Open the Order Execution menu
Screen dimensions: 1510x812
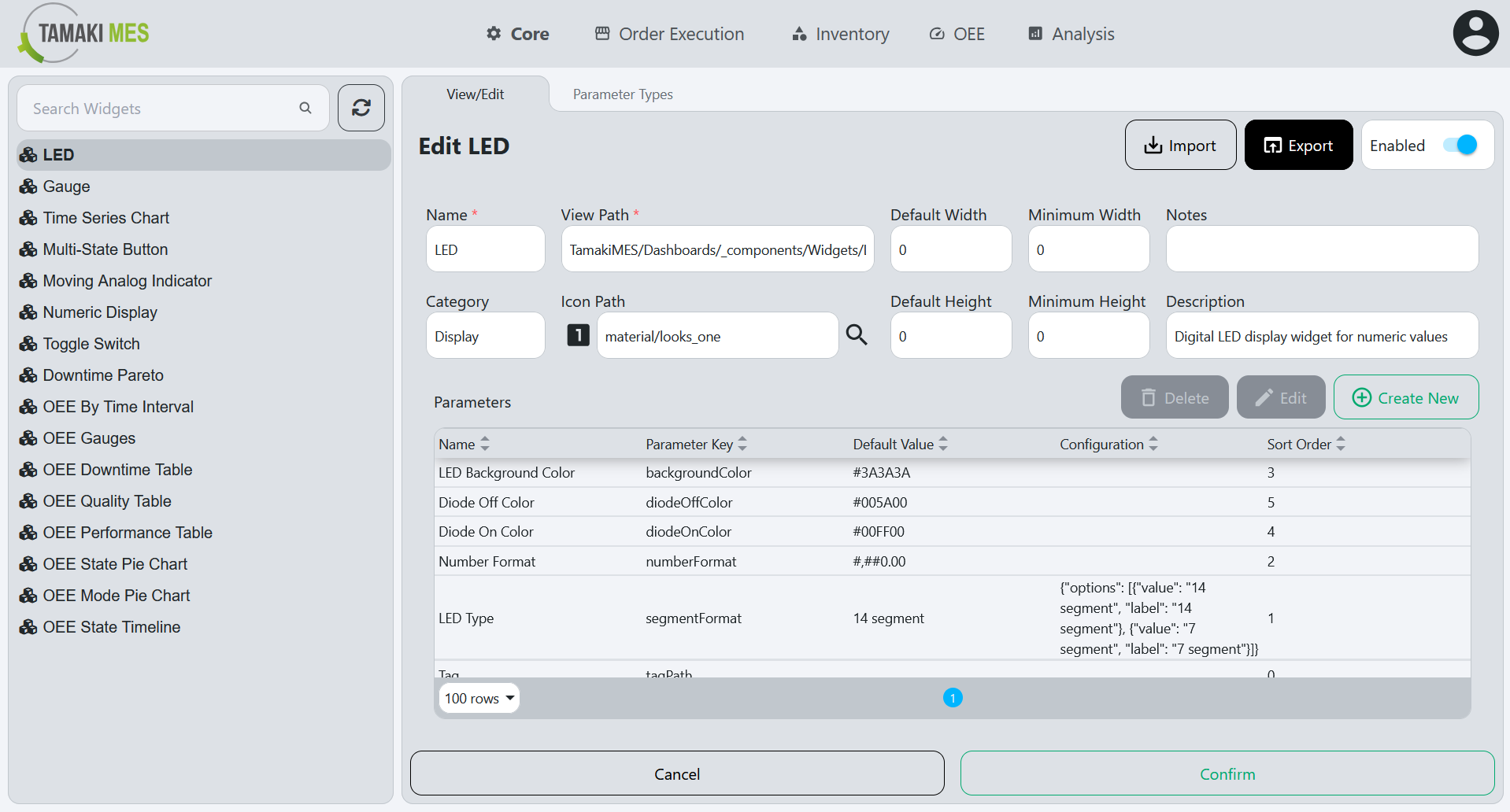click(669, 34)
